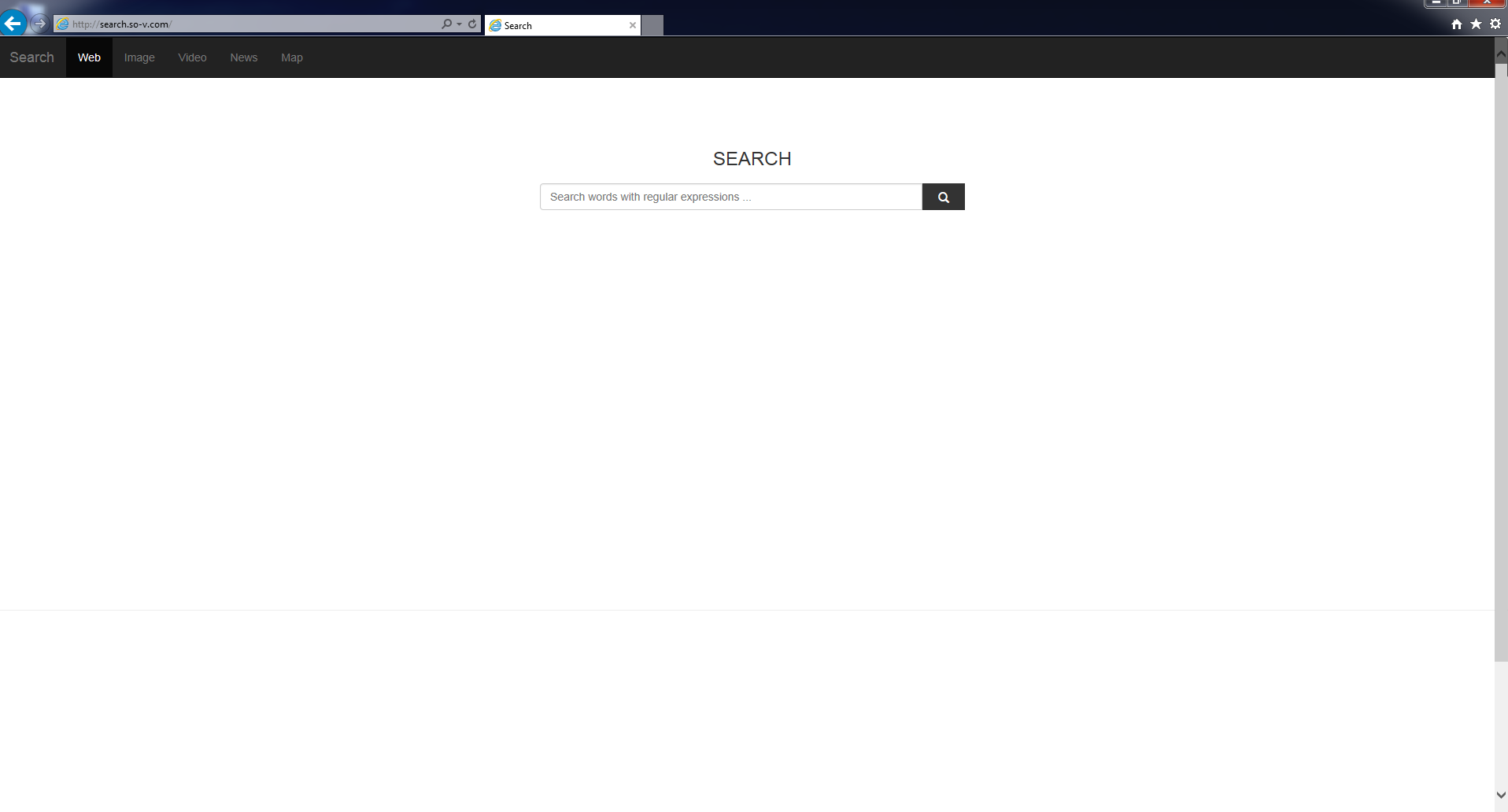This screenshot has width=1508, height=812.
Task: Switch to the News search tab
Action: pyautogui.click(x=244, y=57)
